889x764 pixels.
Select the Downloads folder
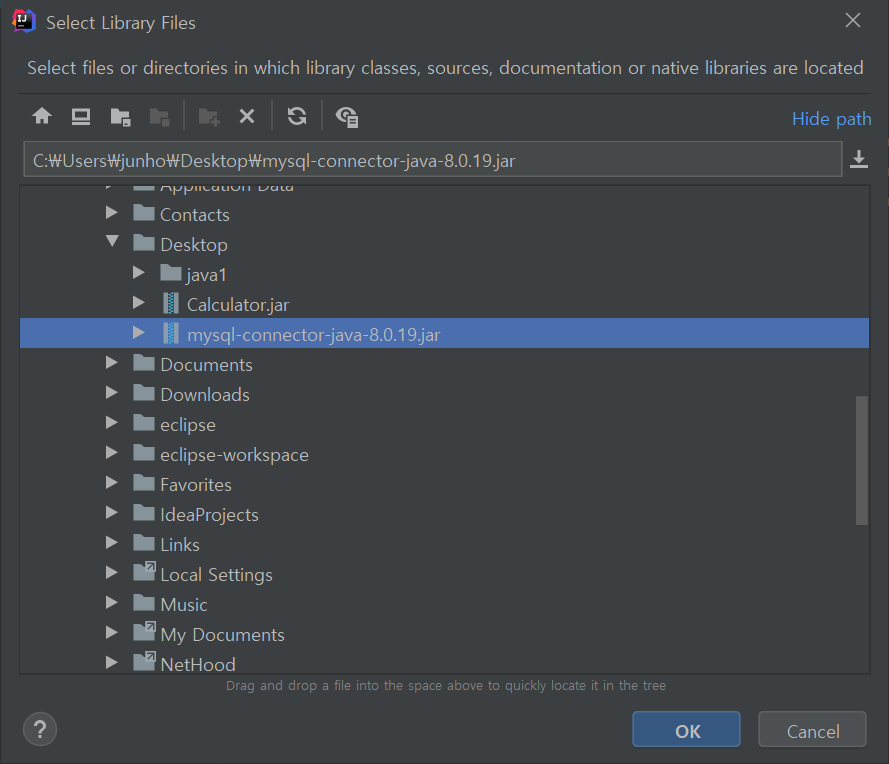(x=205, y=395)
